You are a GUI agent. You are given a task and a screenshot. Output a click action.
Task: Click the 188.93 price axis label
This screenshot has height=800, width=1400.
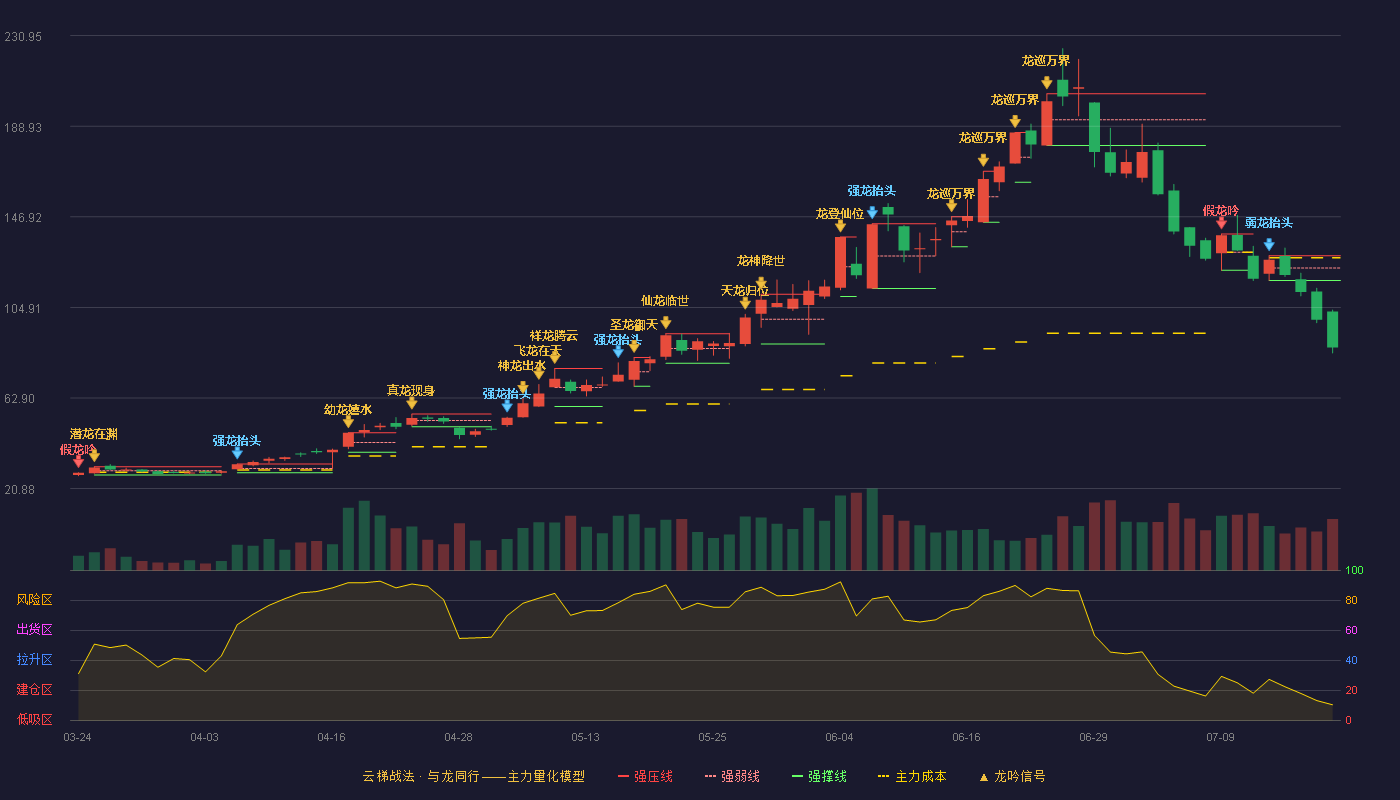pos(23,127)
